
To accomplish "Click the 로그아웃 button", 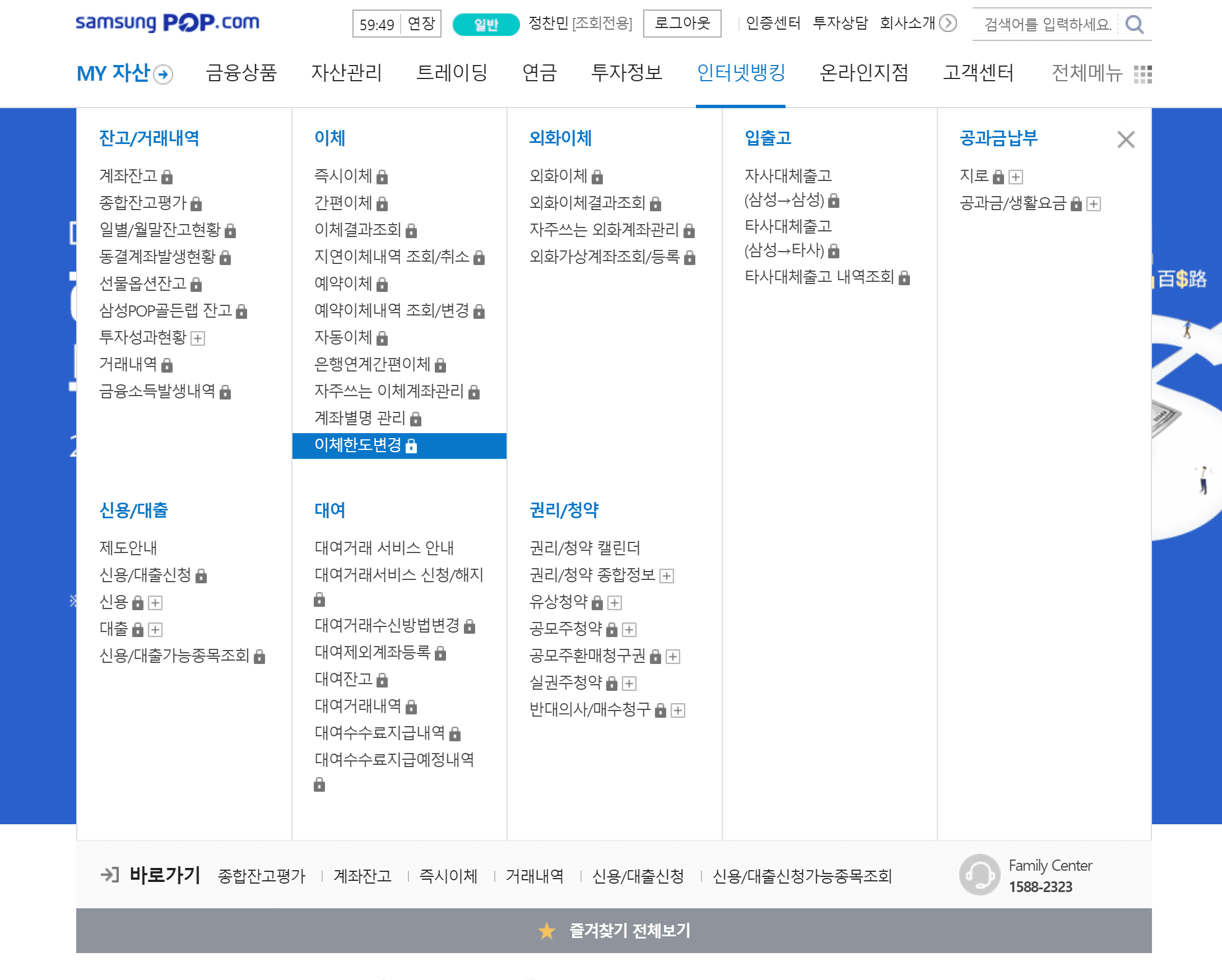I will [682, 23].
